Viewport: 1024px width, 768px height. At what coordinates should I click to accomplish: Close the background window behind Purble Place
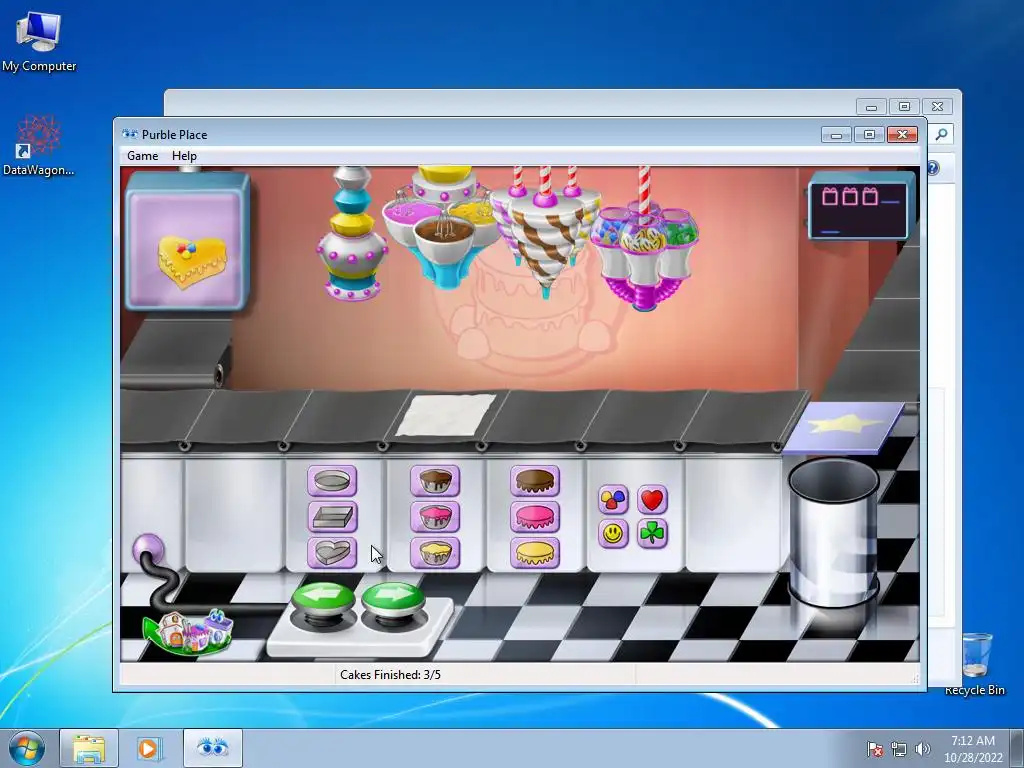coord(938,106)
